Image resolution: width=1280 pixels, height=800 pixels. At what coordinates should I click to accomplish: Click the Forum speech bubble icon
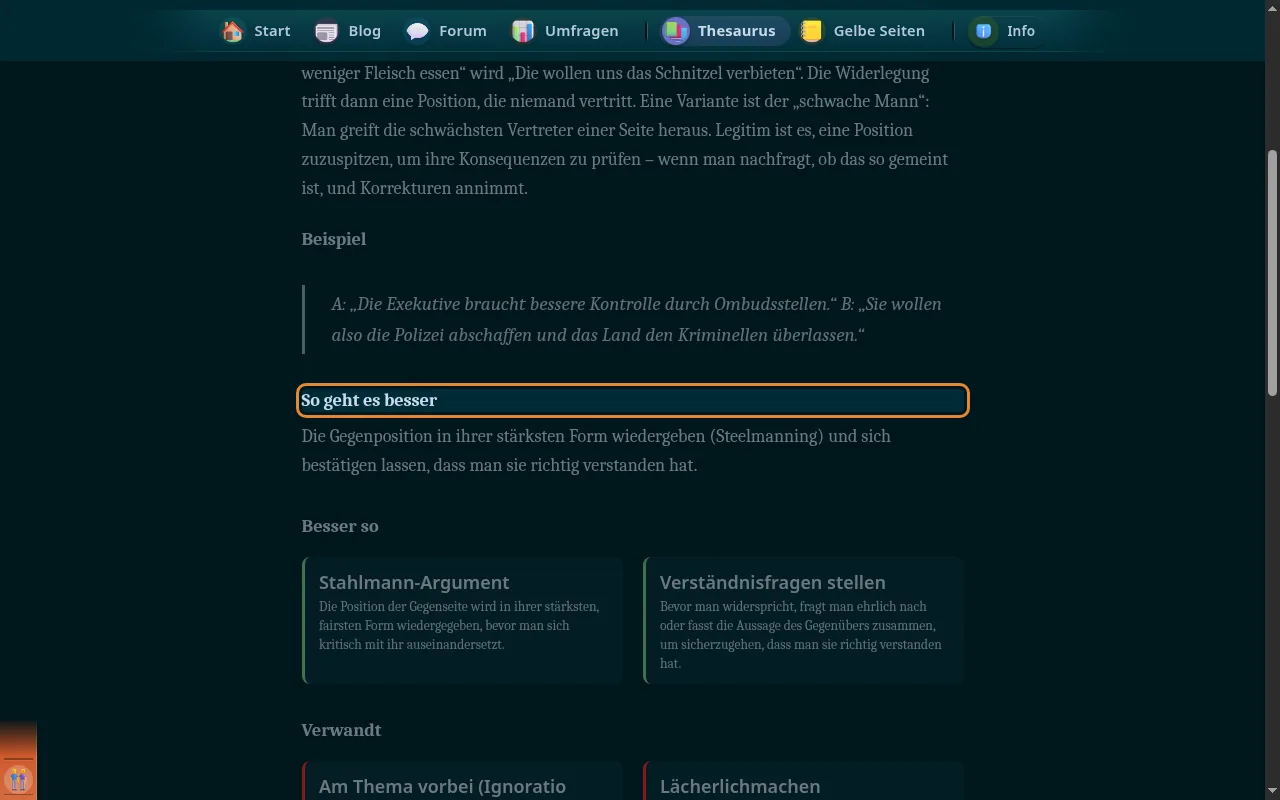(417, 31)
